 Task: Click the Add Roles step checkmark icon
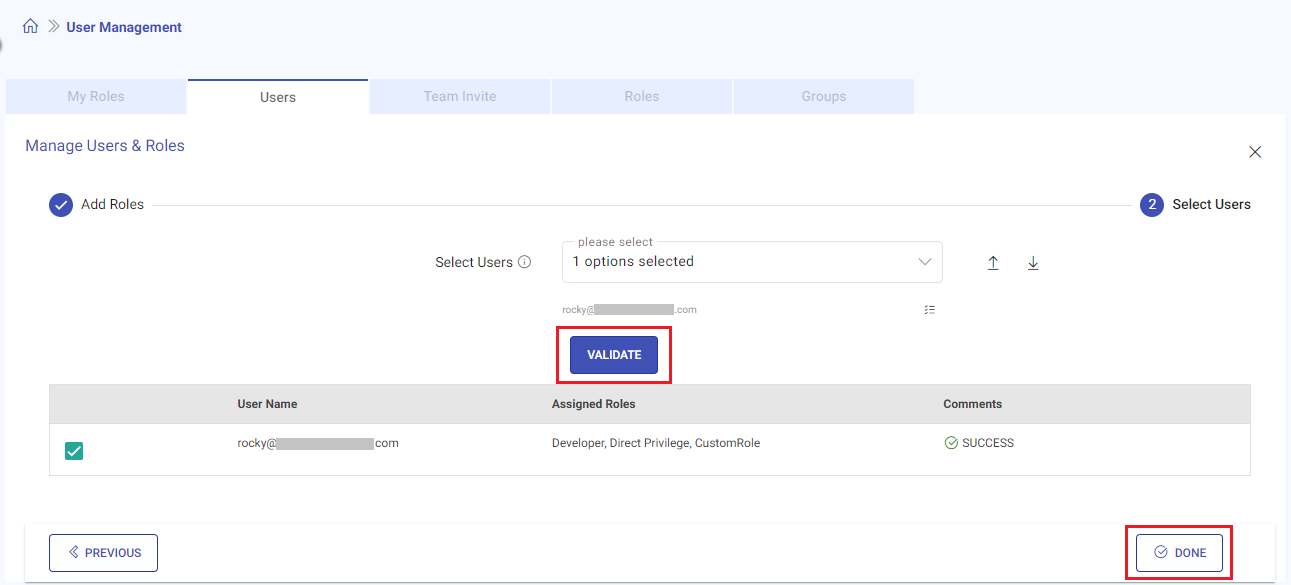[61, 205]
